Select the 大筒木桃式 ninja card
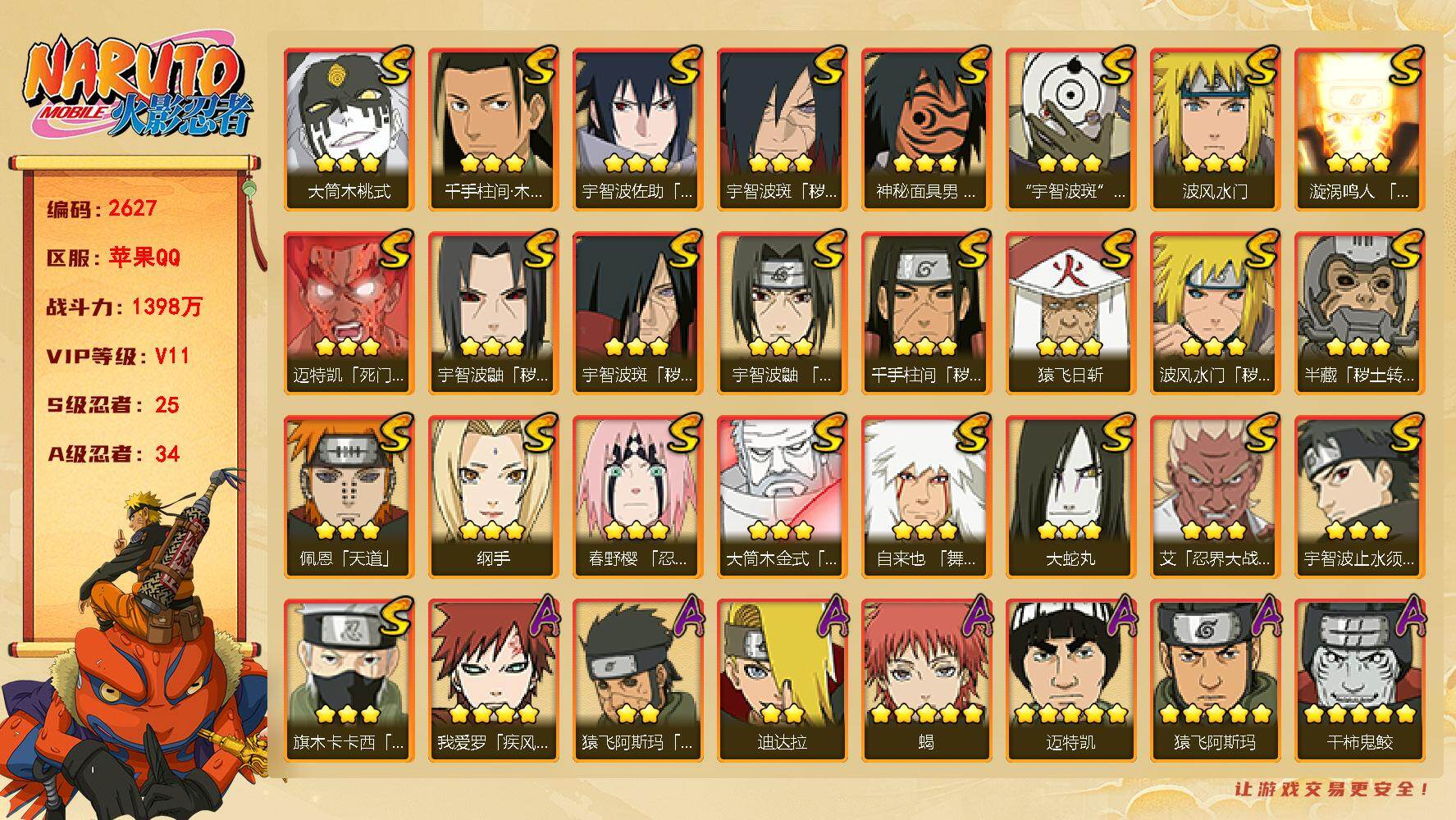The width and height of the screenshot is (1456, 820). [x=349, y=130]
